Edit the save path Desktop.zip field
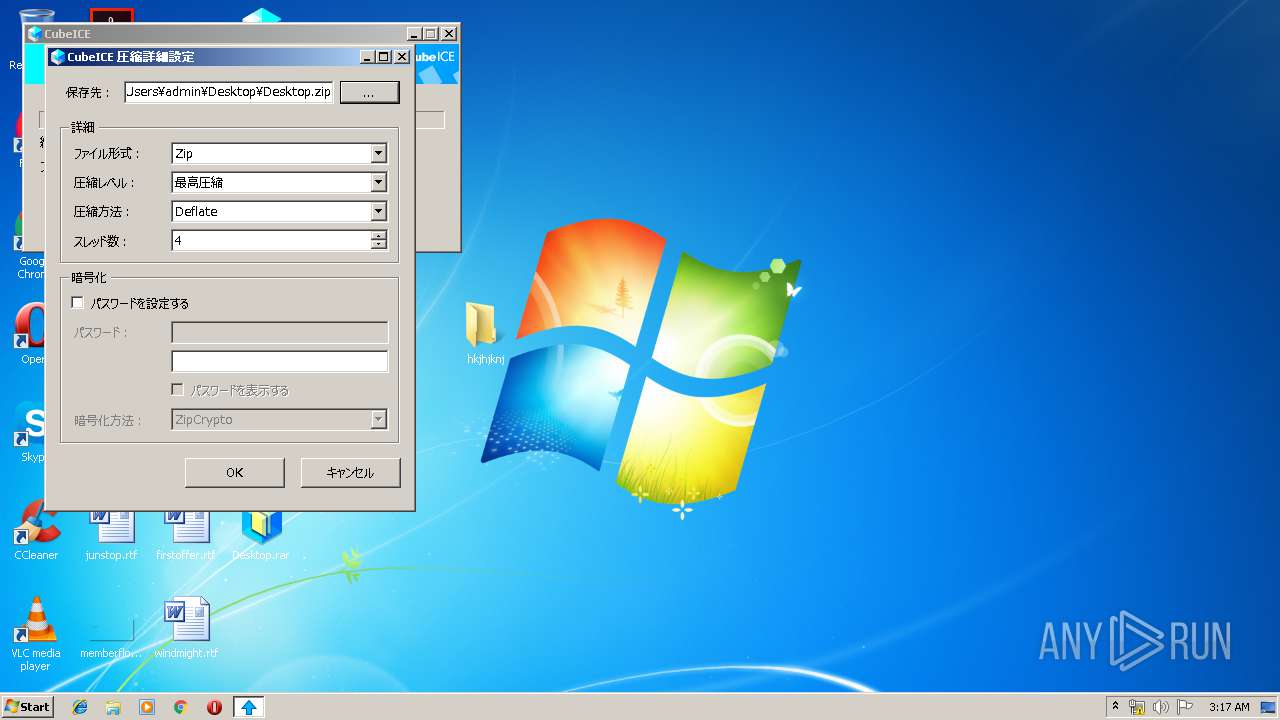1280x720 pixels. pos(228,92)
